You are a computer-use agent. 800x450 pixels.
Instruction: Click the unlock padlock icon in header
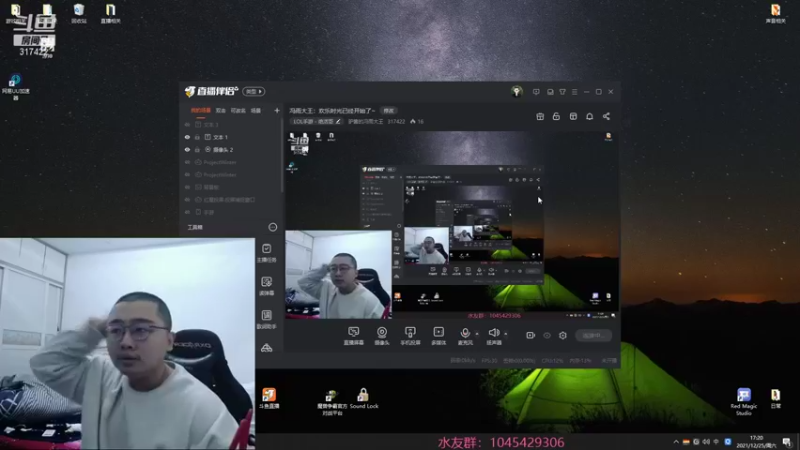click(556, 116)
